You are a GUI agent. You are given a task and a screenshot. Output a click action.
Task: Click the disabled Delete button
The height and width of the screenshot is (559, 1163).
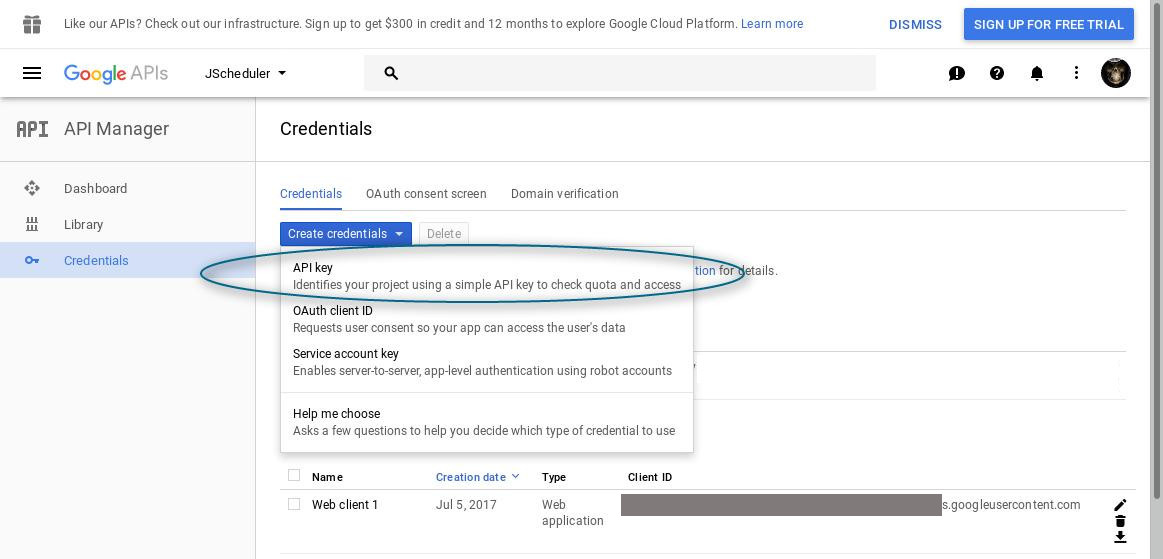click(444, 234)
